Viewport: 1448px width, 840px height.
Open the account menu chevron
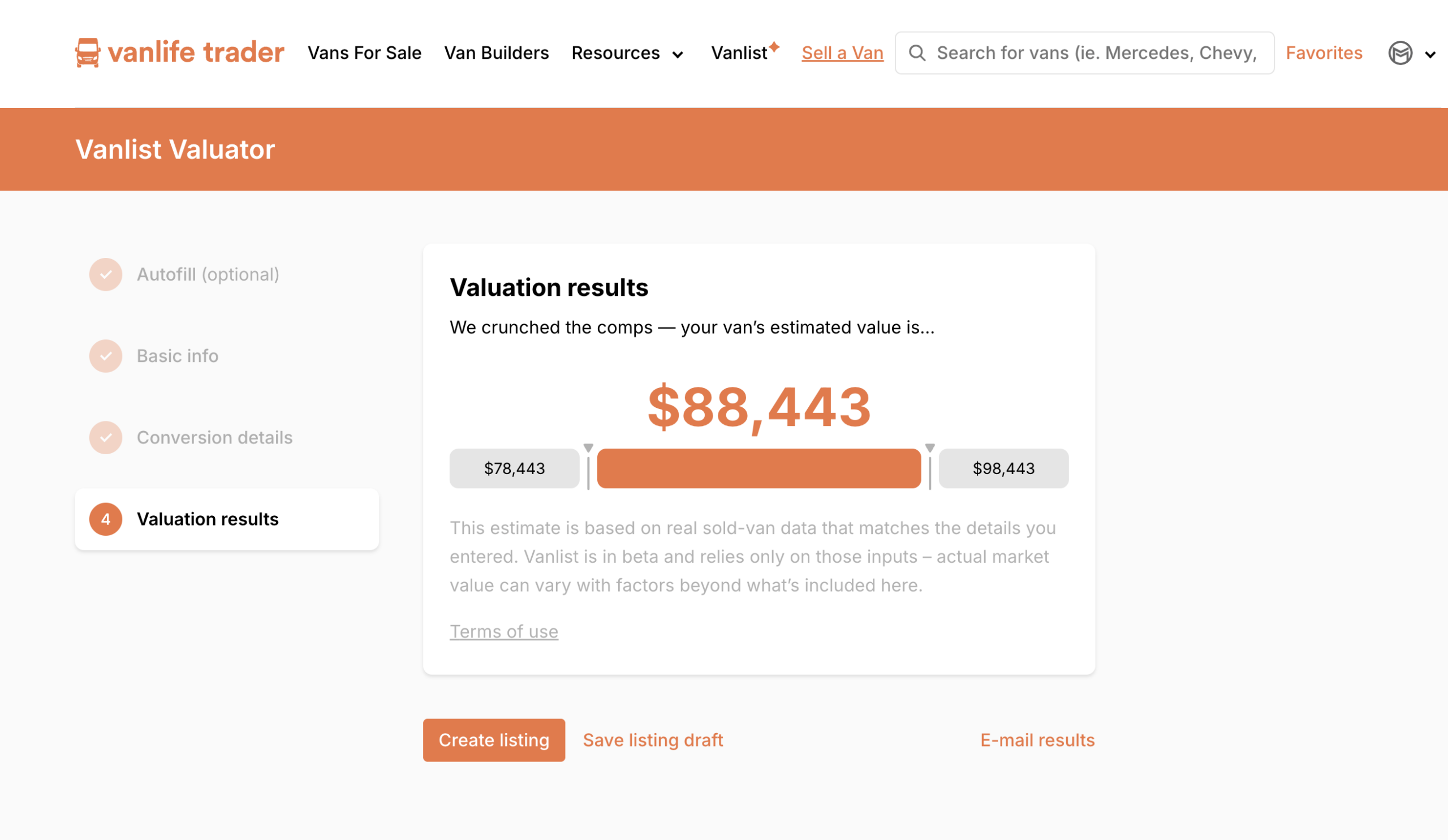[x=1430, y=54]
